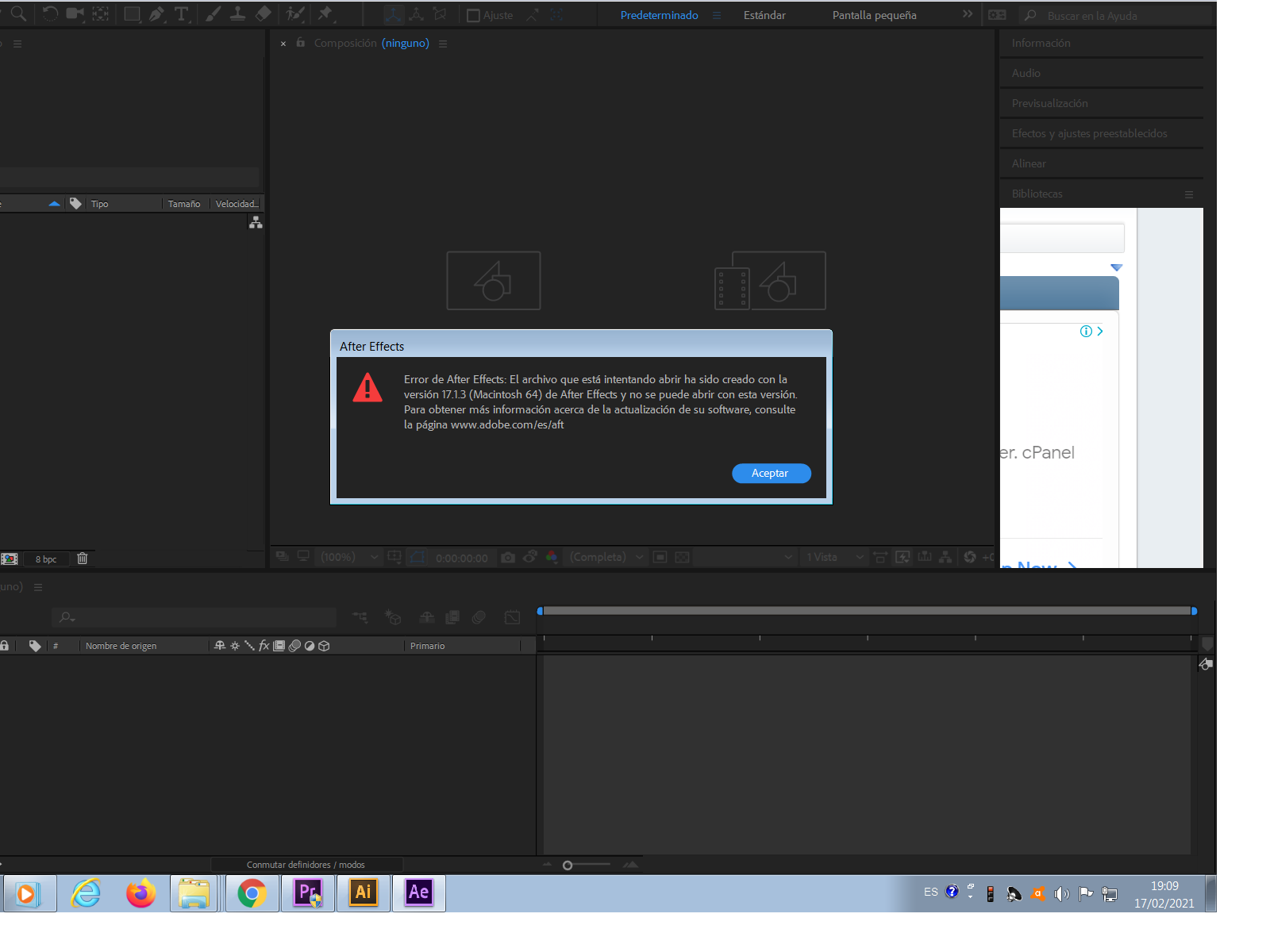Screen dimensions: 1270x952
Task: Select the Roto Brush tool
Action: point(295,13)
